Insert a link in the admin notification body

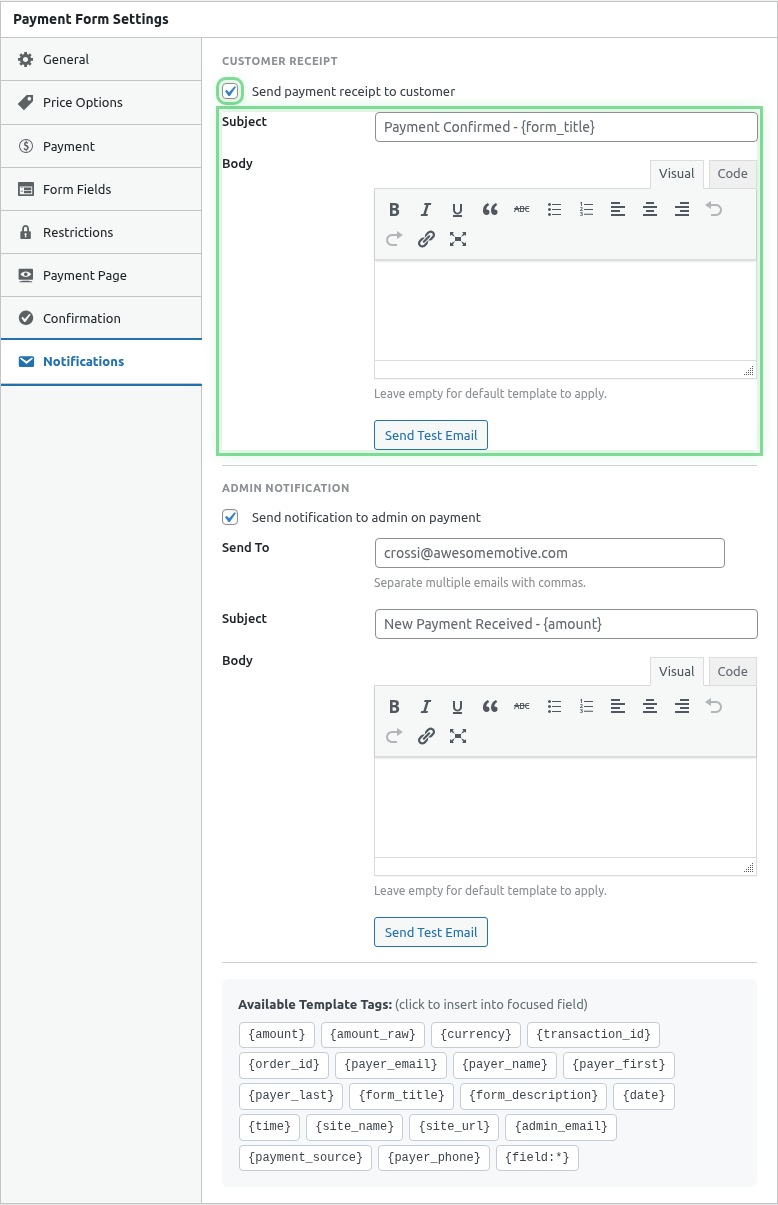tap(426, 736)
